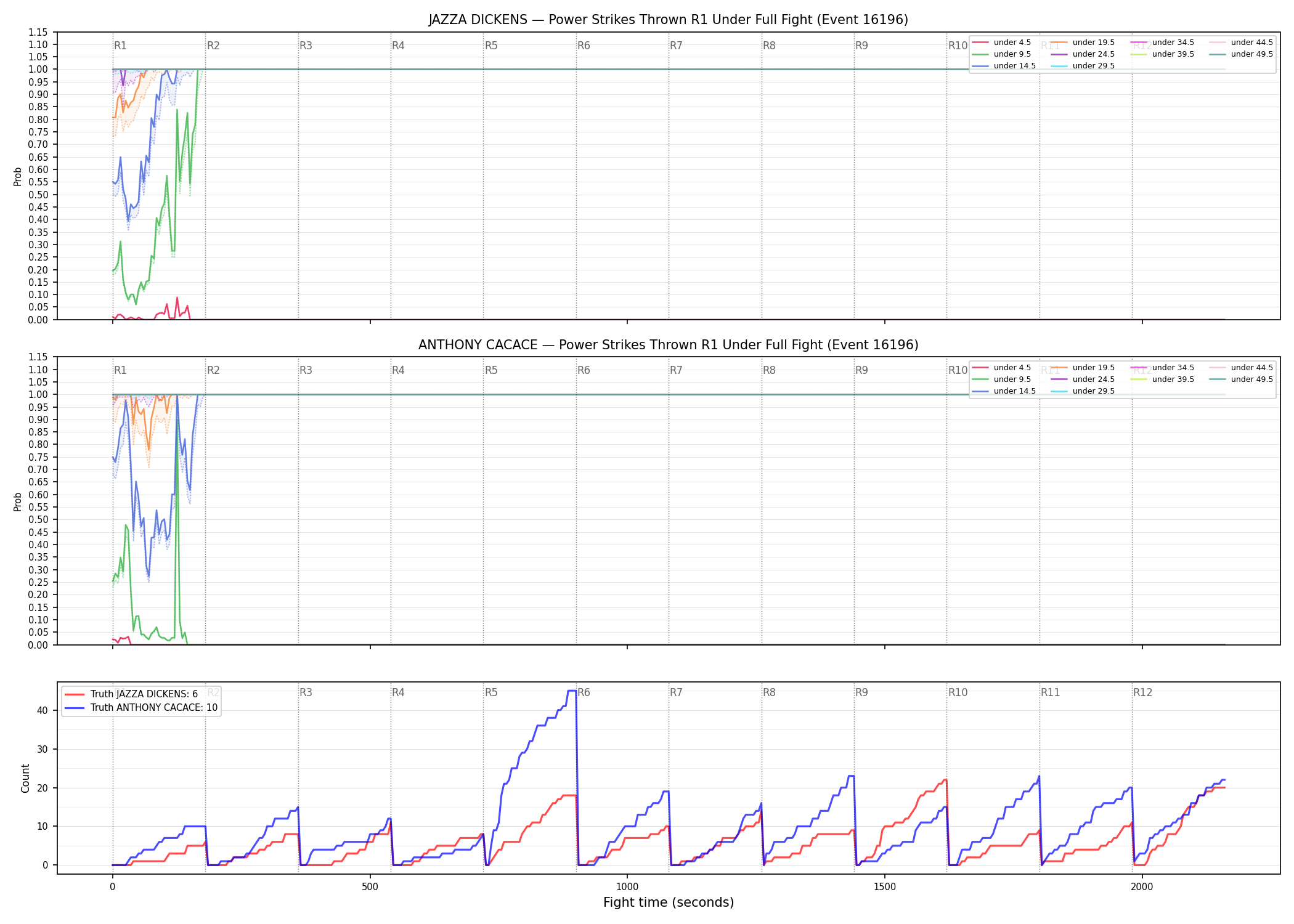Click R2 round marker in Jazza Dickens chart
Image resolution: width=1294 pixels, height=924 pixels.
pyautogui.click(x=213, y=46)
